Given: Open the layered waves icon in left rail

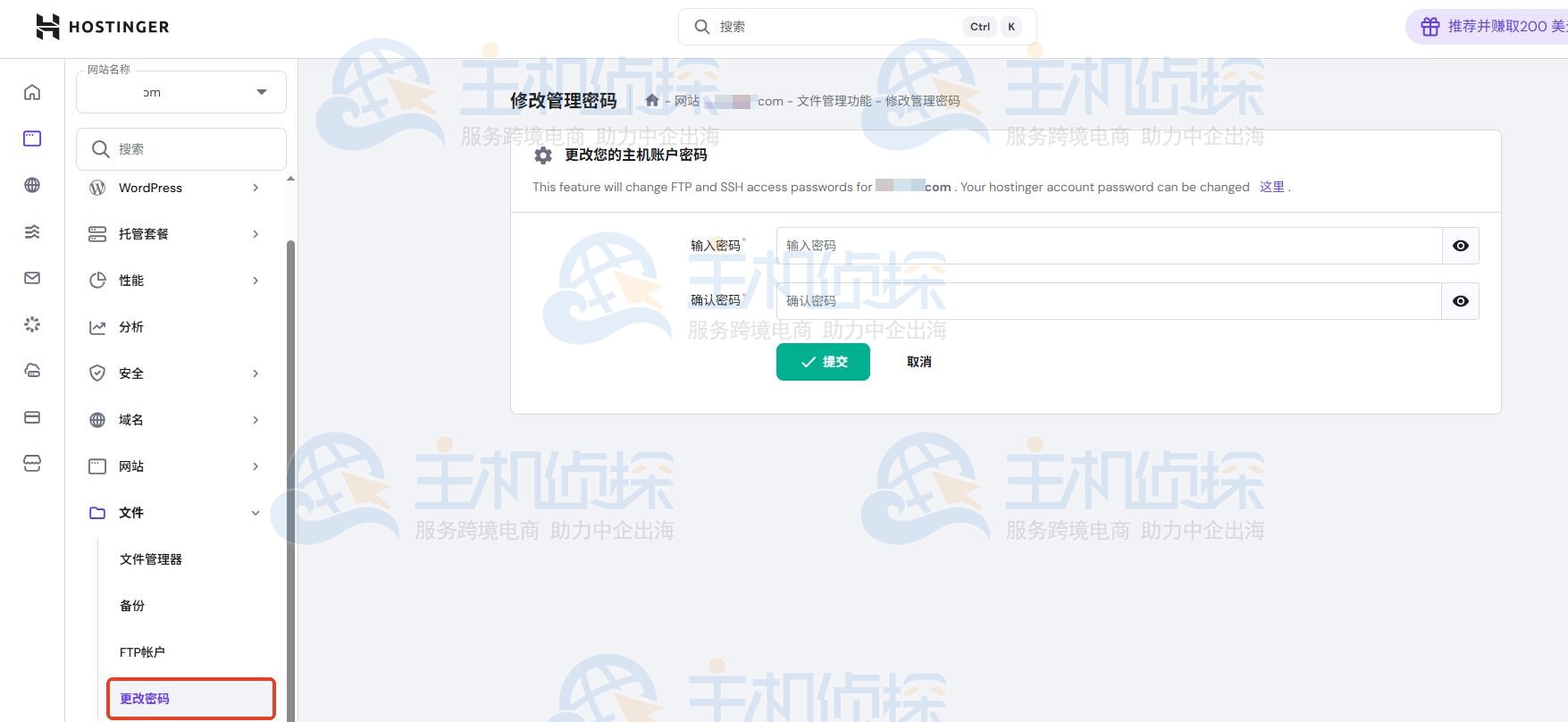Looking at the screenshot, I should 32,231.
